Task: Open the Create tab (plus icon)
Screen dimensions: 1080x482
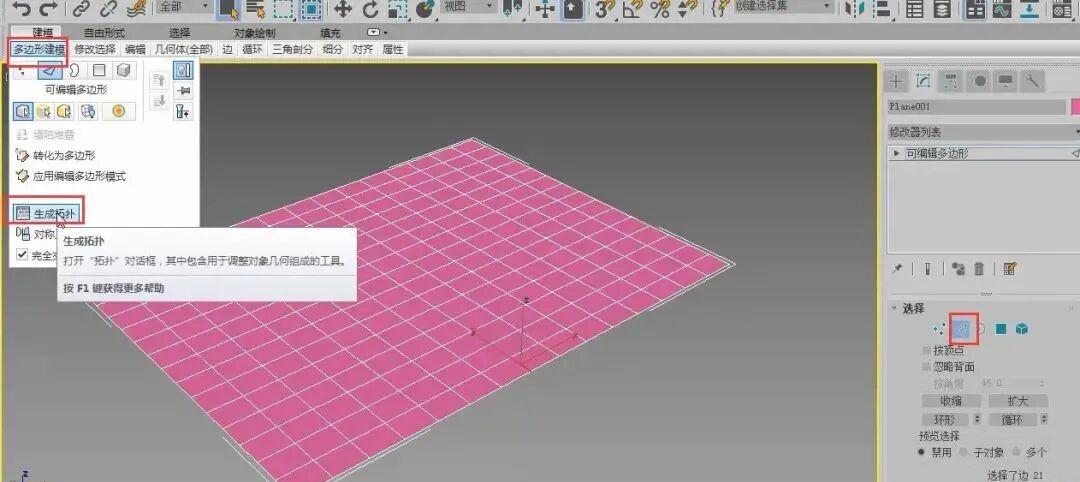Action: [895, 81]
